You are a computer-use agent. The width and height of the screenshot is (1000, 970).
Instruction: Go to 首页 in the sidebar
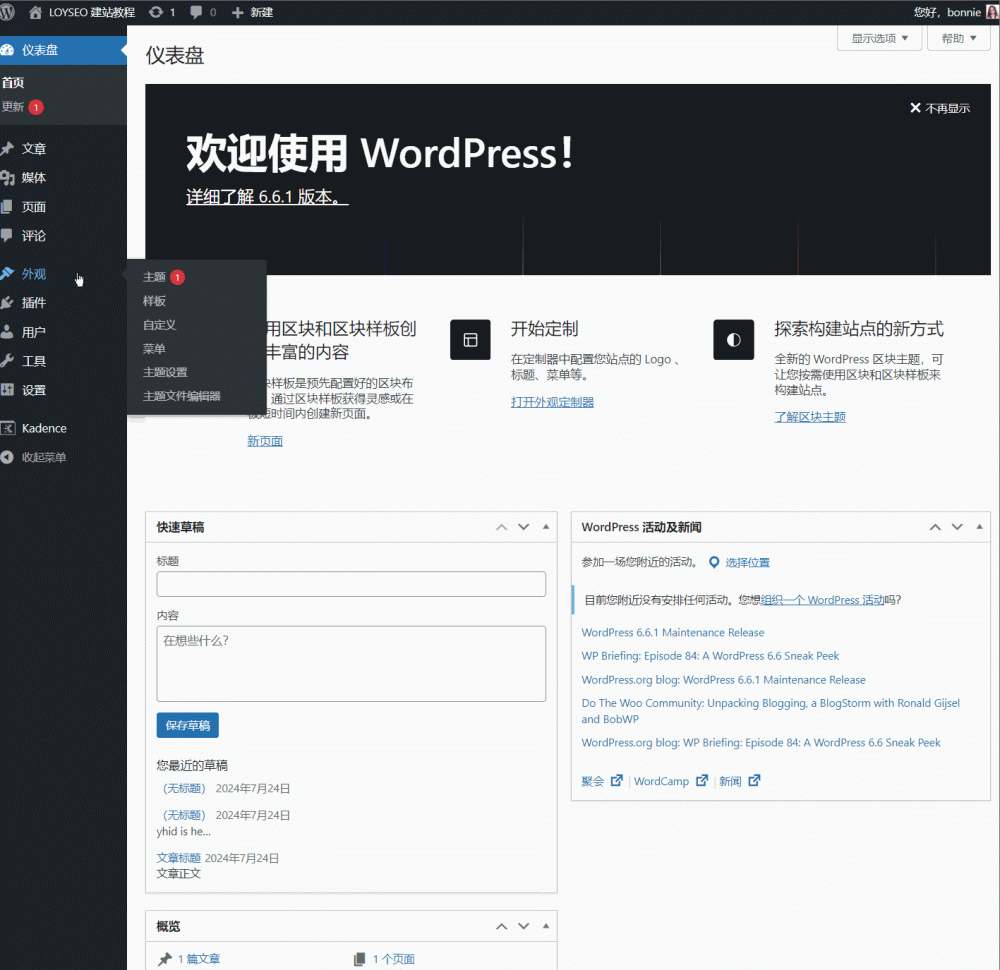coord(13,83)
